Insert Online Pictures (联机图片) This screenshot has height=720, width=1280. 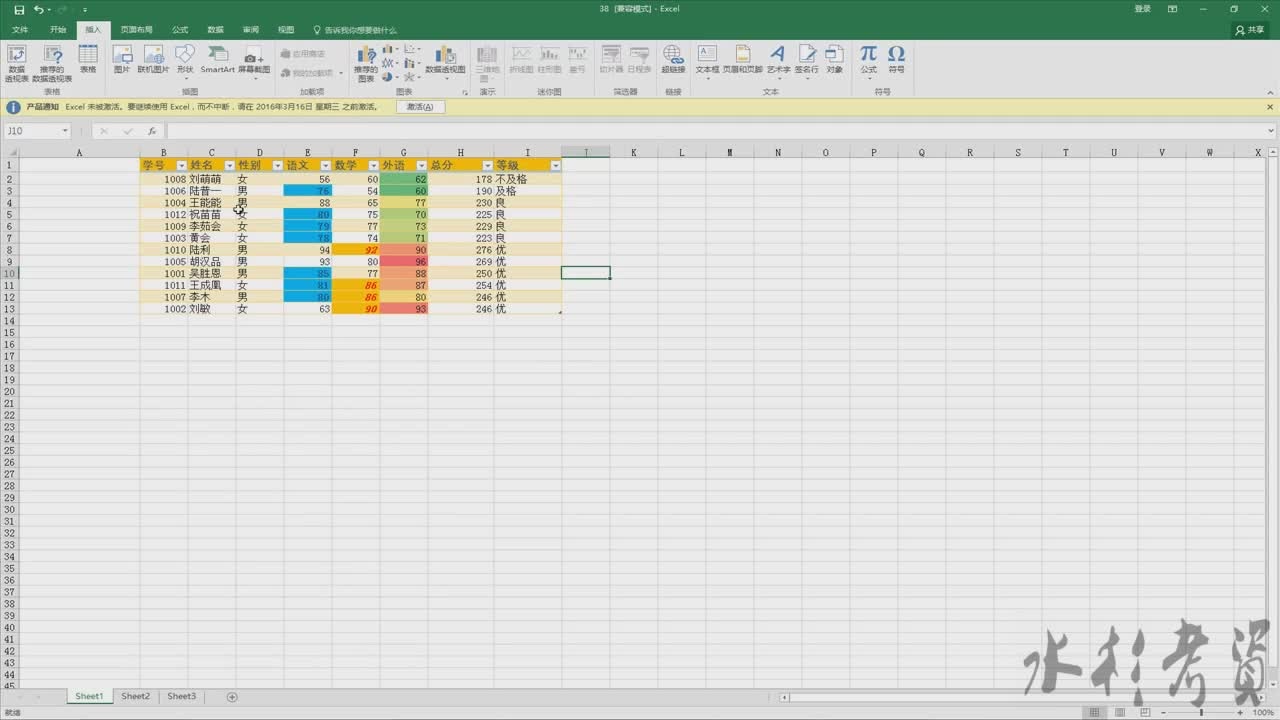pos(153,60)
